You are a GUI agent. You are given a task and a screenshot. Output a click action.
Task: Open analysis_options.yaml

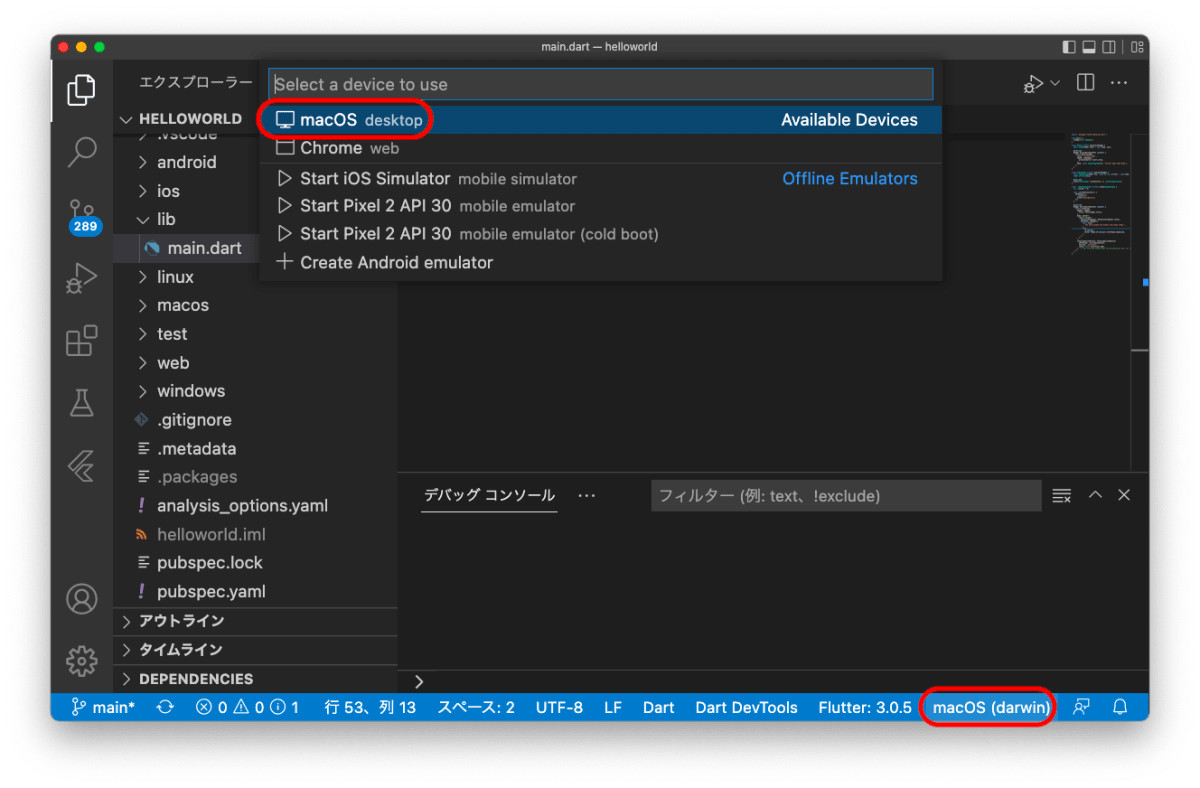[255, 506]
